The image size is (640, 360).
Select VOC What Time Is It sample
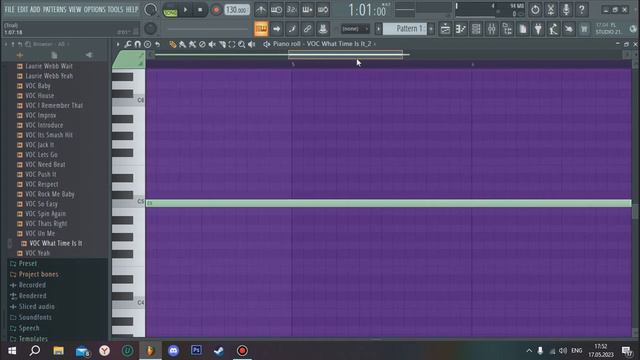pyautogui.click(x=56, y=243)
